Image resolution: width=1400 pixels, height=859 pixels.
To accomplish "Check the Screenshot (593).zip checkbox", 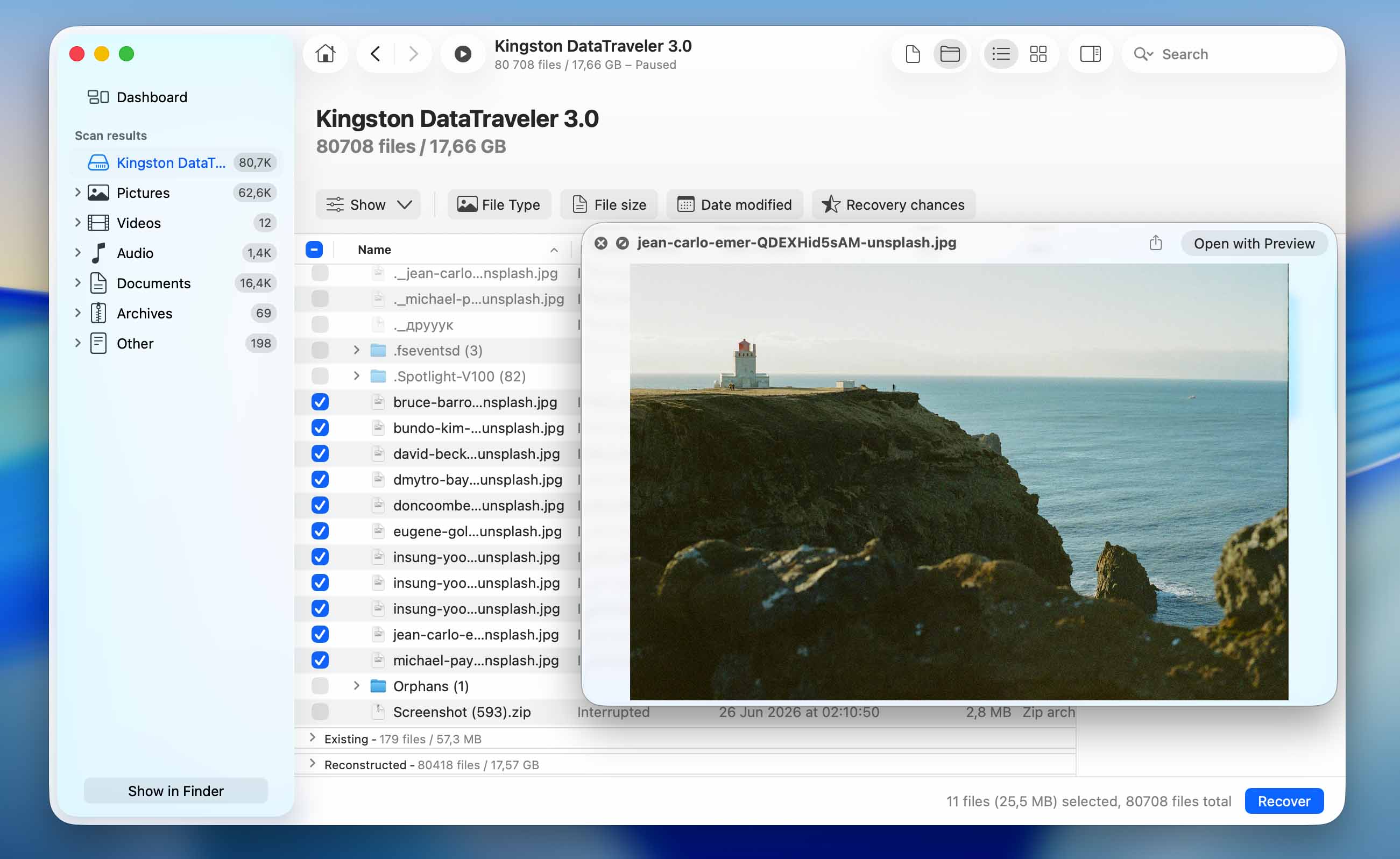I will 320,712.
